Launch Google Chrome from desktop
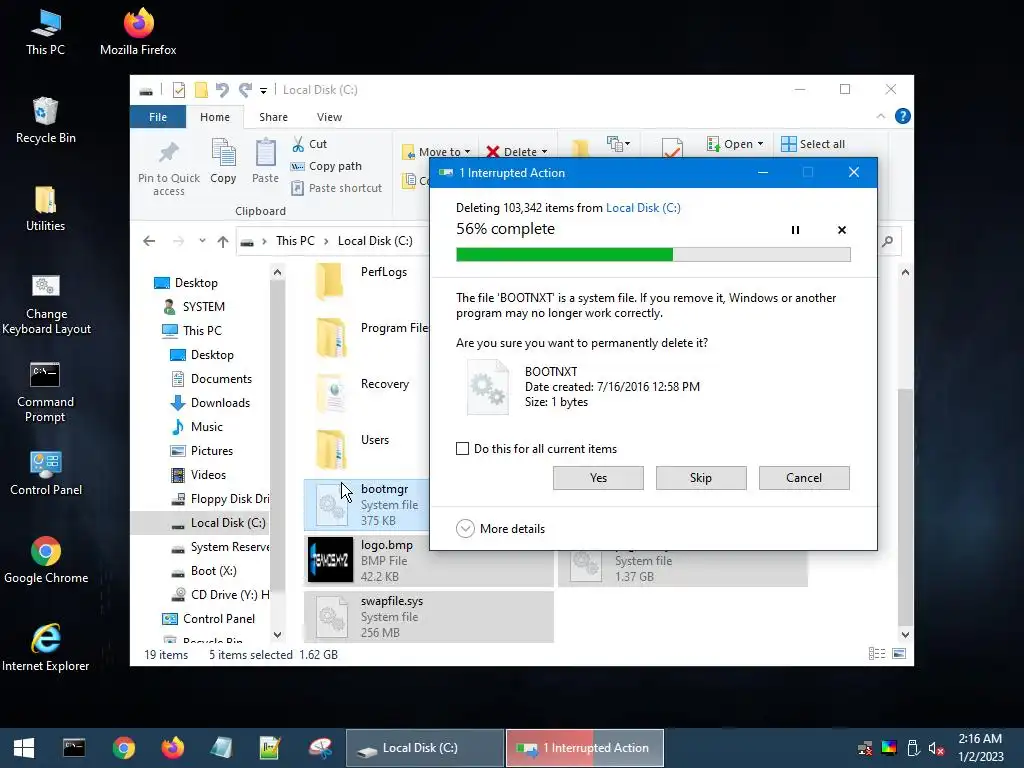 (x=46, y=560)
